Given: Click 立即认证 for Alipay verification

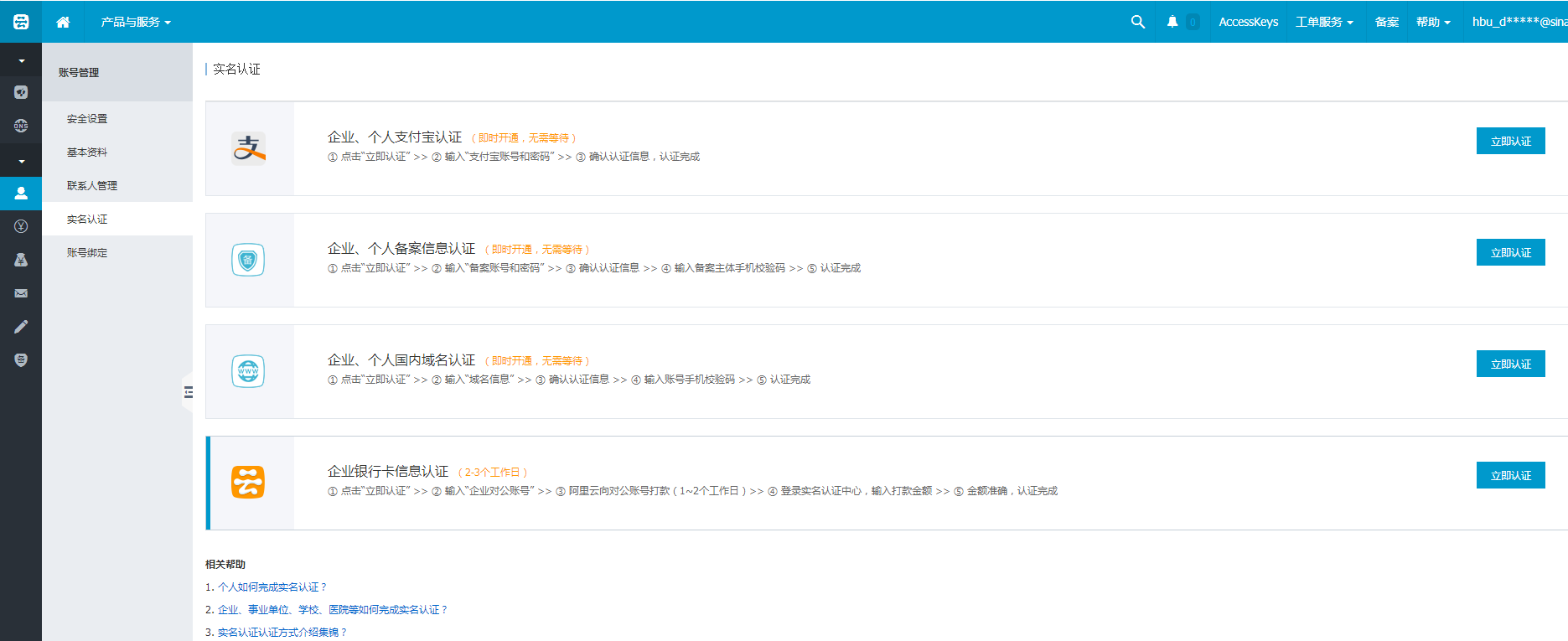Looking at the screenshot, I should 1510,142.
